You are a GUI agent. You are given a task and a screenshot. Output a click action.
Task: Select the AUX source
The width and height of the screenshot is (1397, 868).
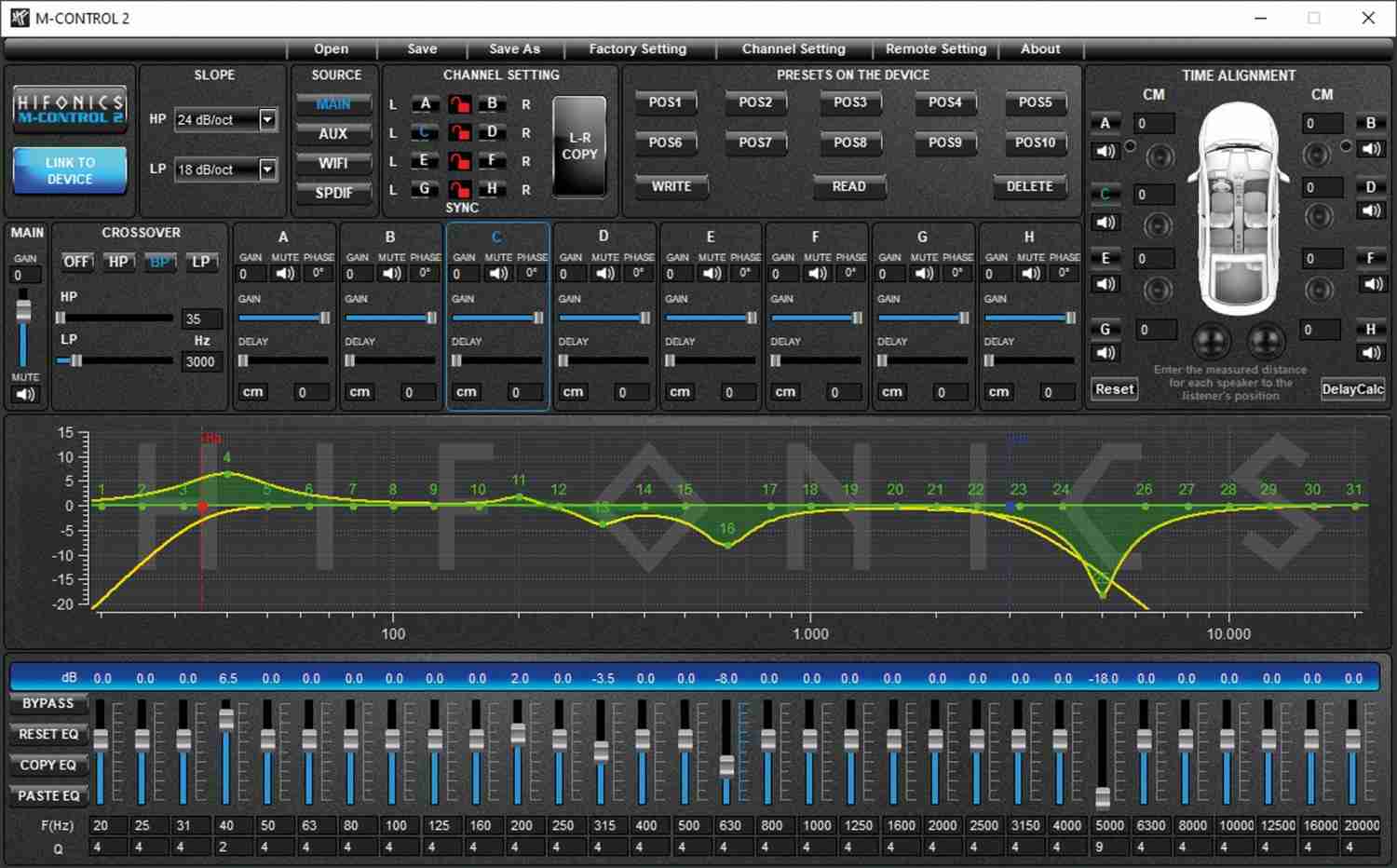333,134
